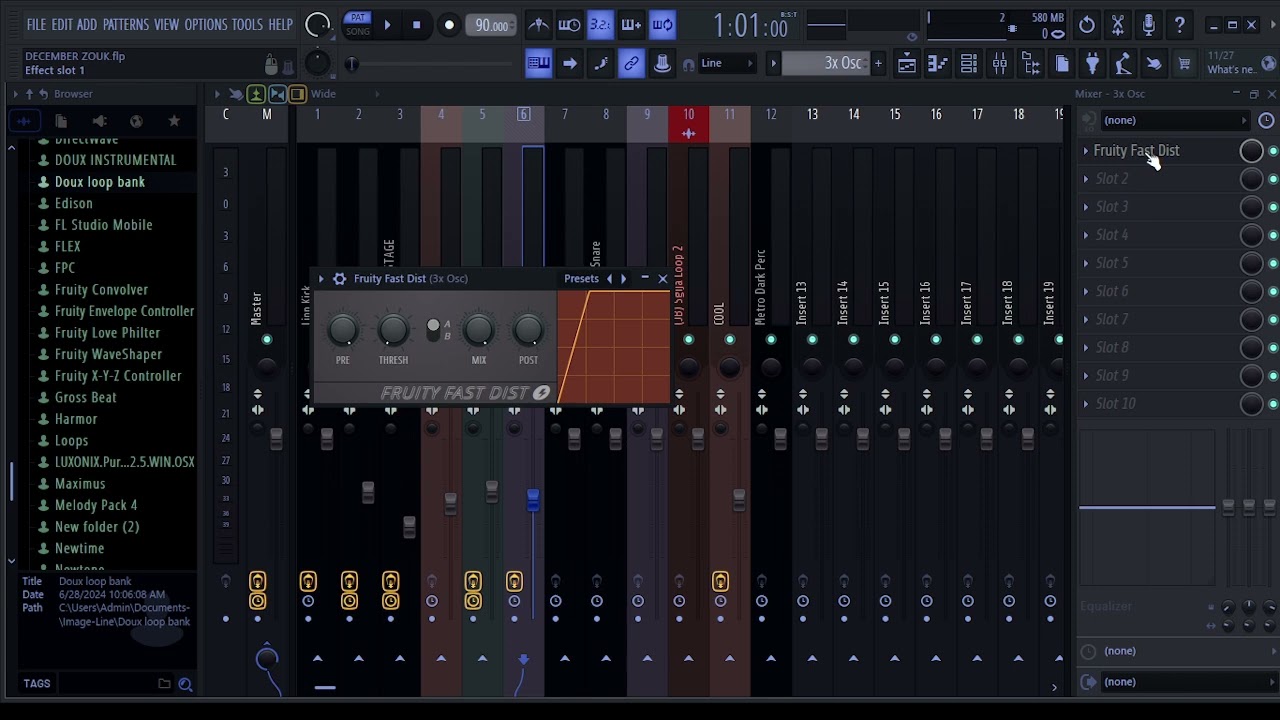This screenshot has height=720, width=1280.
Task: Click the scissors one-click audio recording icon
Action: coord(1117,25)
